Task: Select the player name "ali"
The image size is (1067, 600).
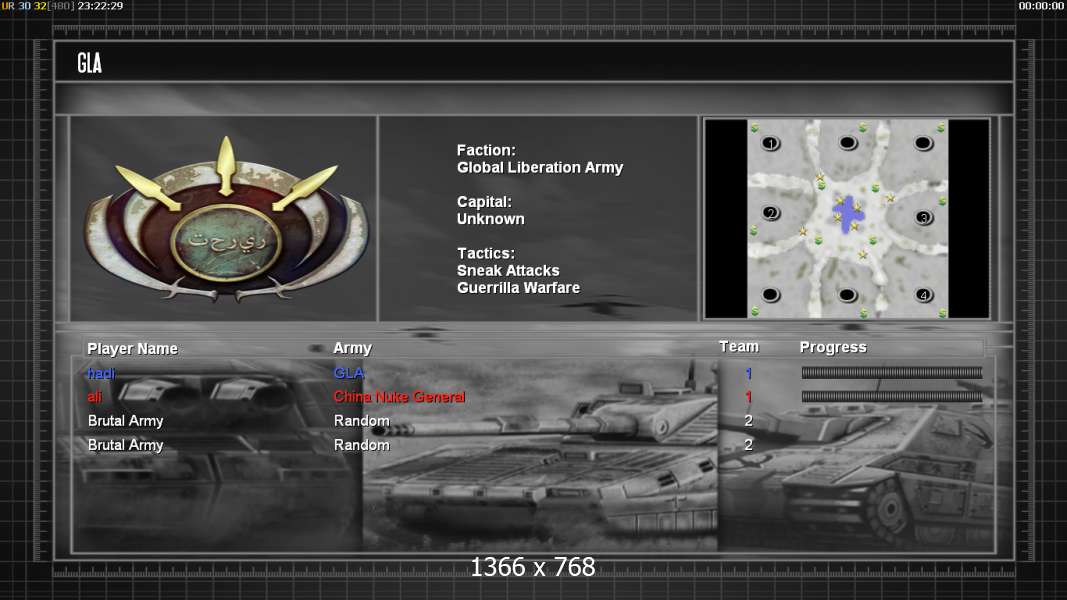Action: click(95, 397)
